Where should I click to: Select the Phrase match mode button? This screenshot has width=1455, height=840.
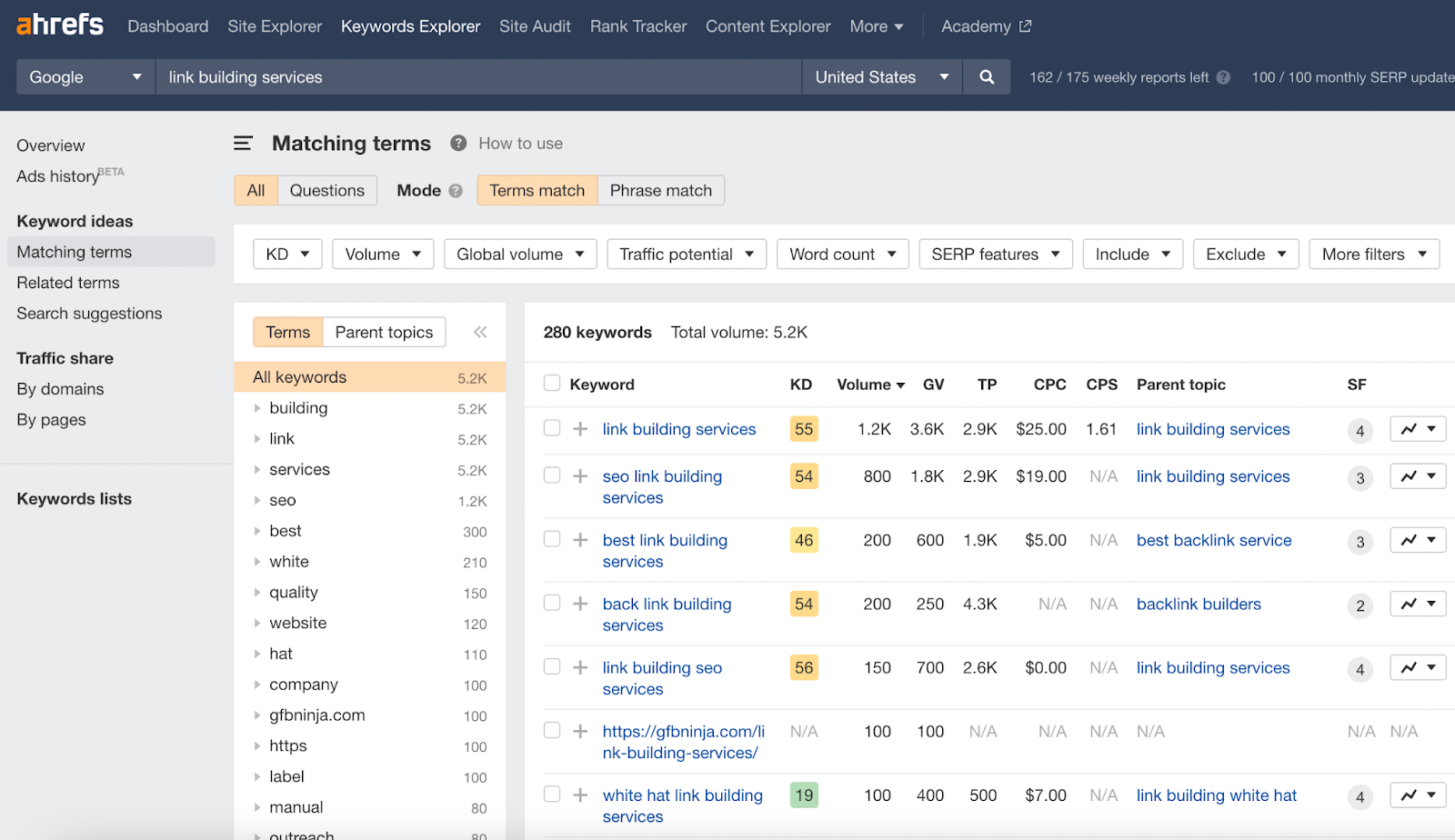[x=660, y=191]
